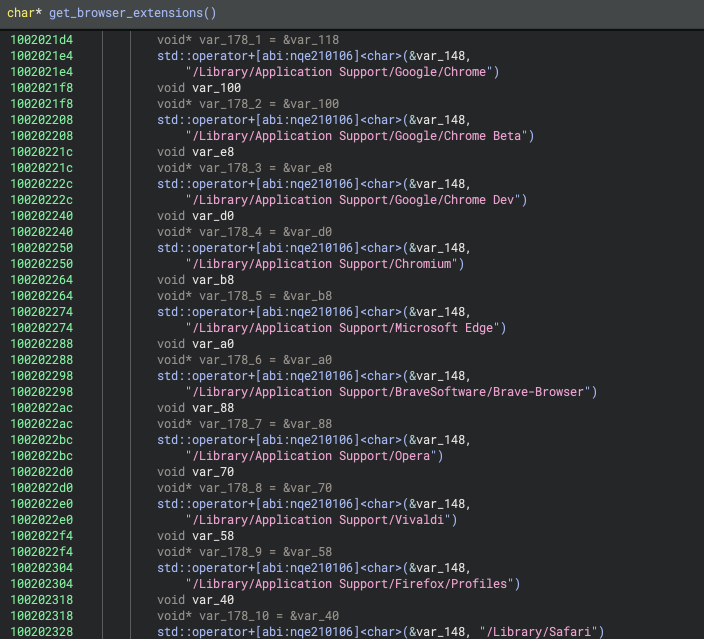Click address 100202328 on the Safari line
The height and width of the screenshot is (639, 704).
pos(42,631)
